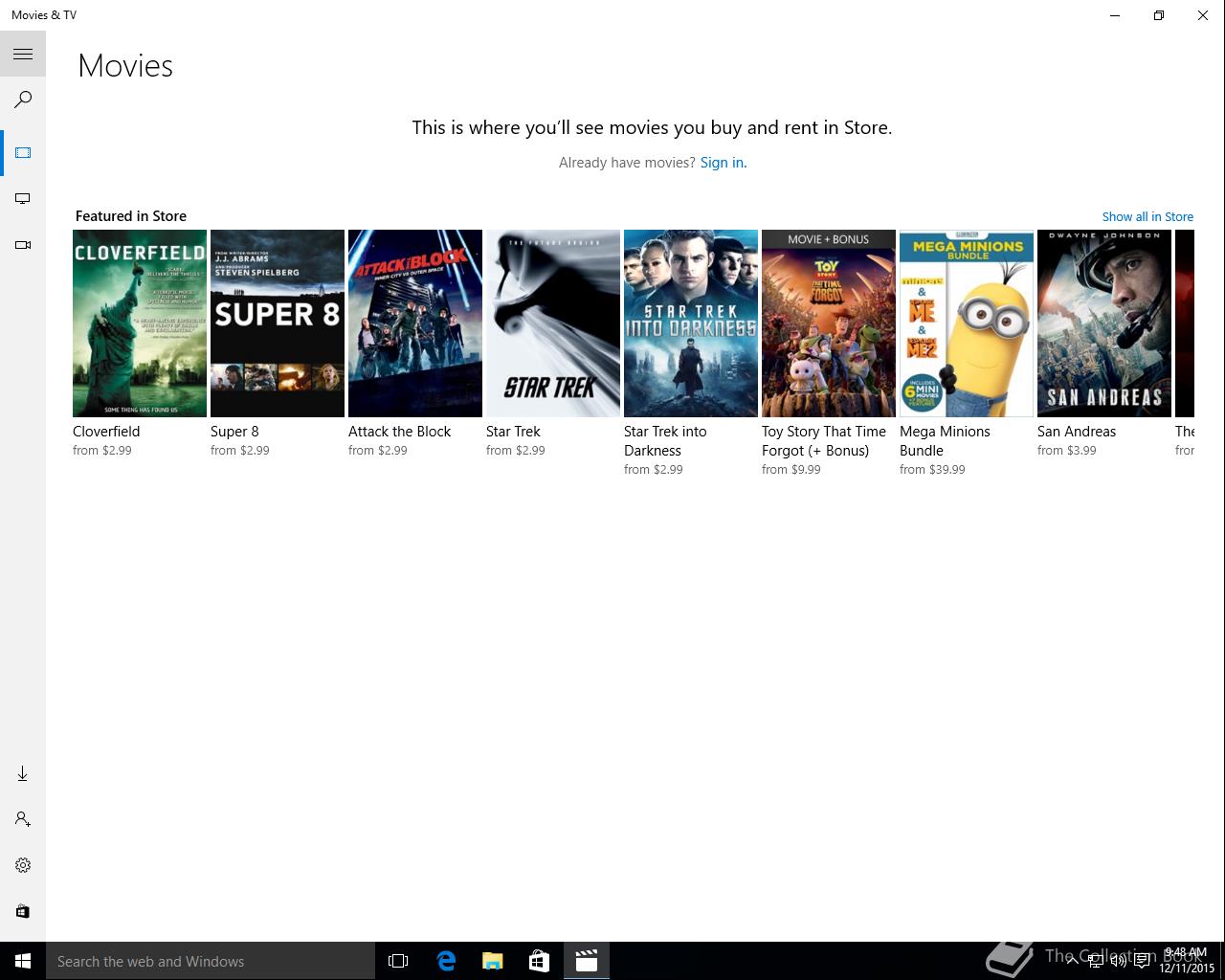Image resolution: width=1225 pixels, height=980 pixels.
Task: Open Task View on taskbar
Action: tap(398, 961)
